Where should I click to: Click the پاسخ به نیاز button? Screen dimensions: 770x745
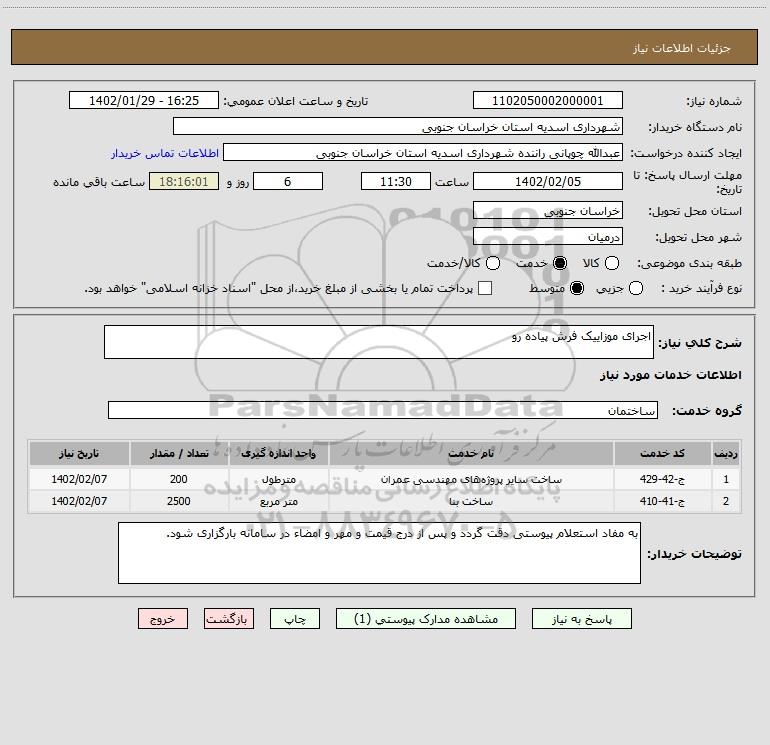(582, 619)
